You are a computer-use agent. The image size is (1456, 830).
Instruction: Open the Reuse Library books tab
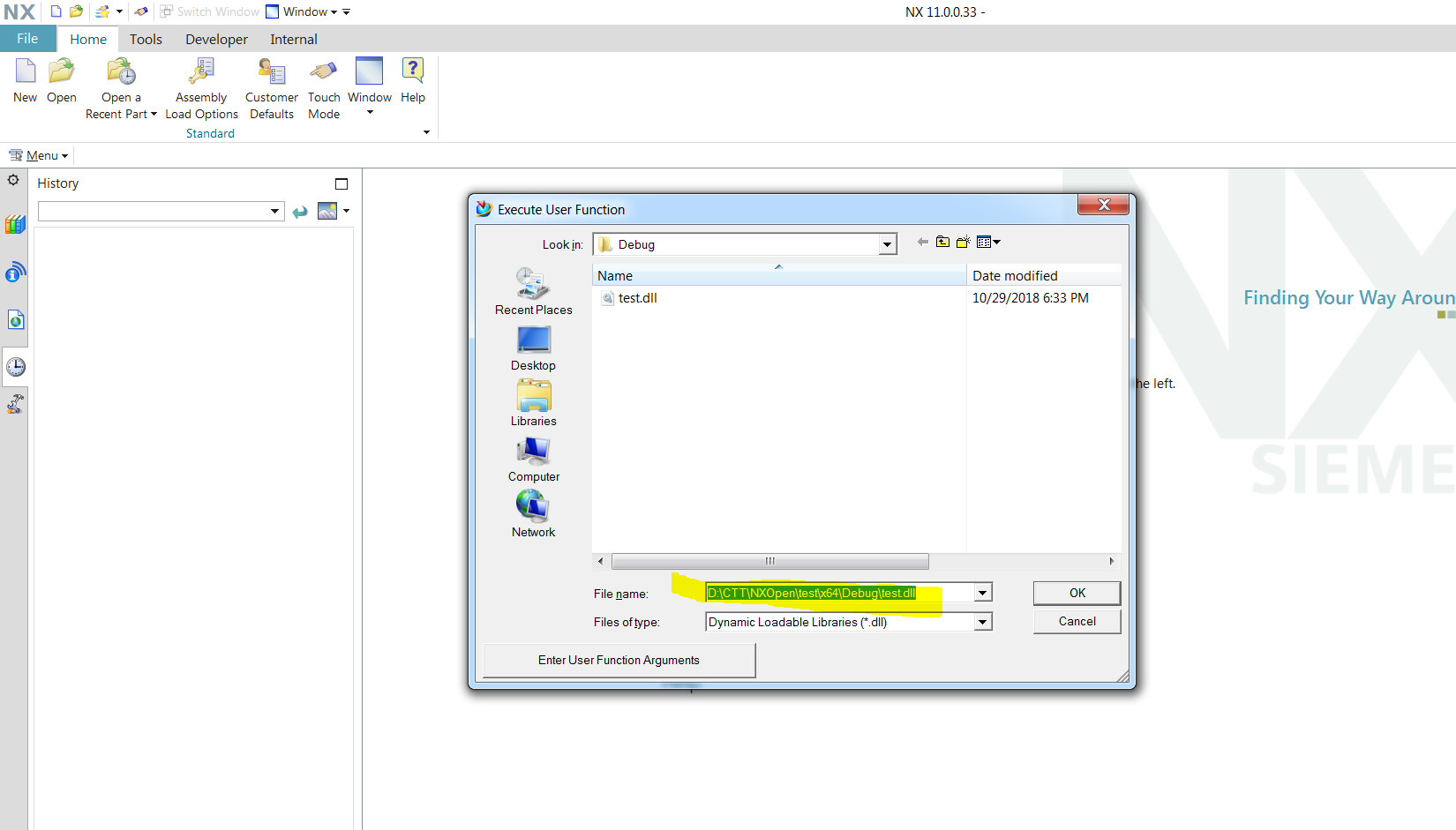point(15,224)
